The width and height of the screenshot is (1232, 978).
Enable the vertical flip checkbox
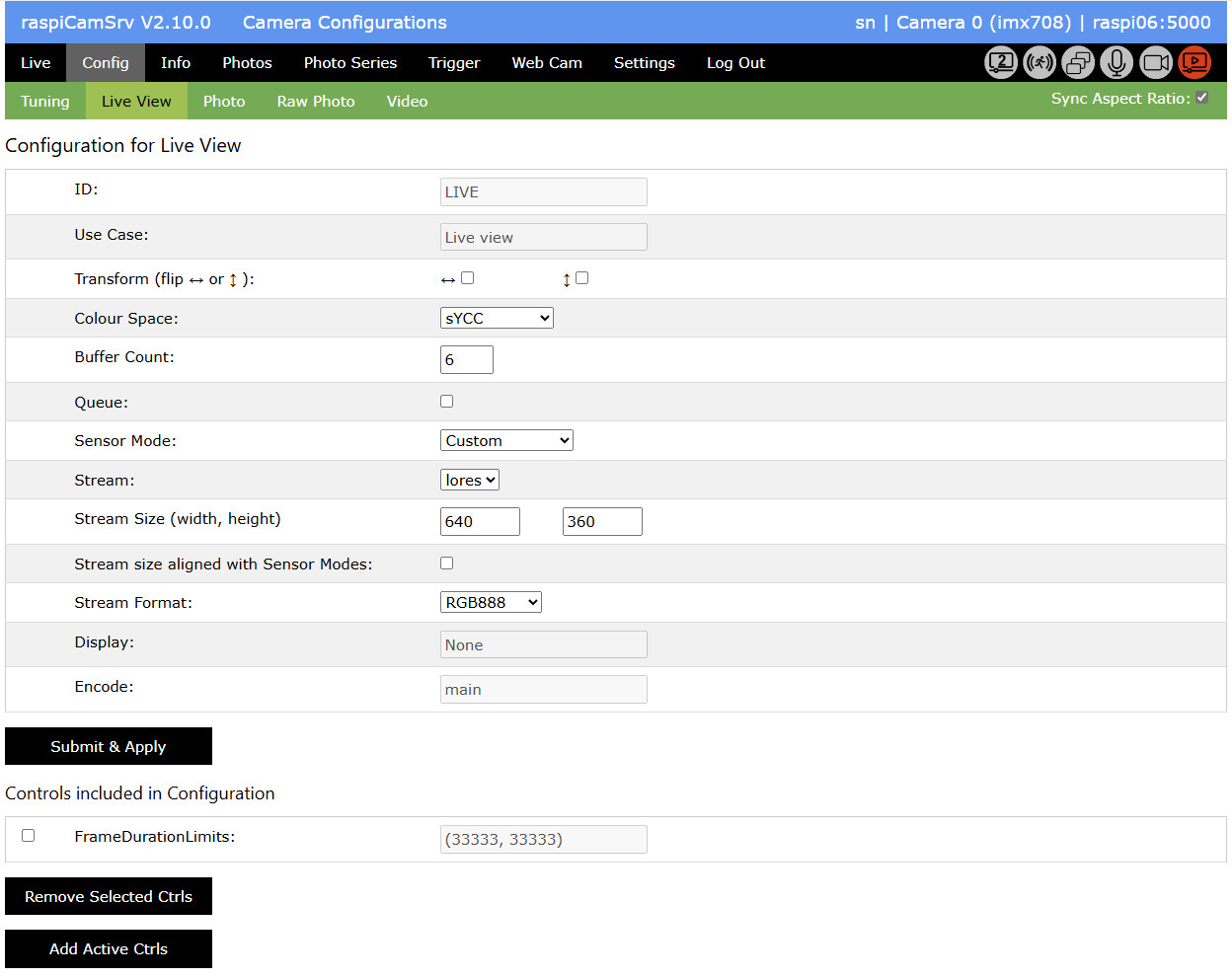pos(582,278)
